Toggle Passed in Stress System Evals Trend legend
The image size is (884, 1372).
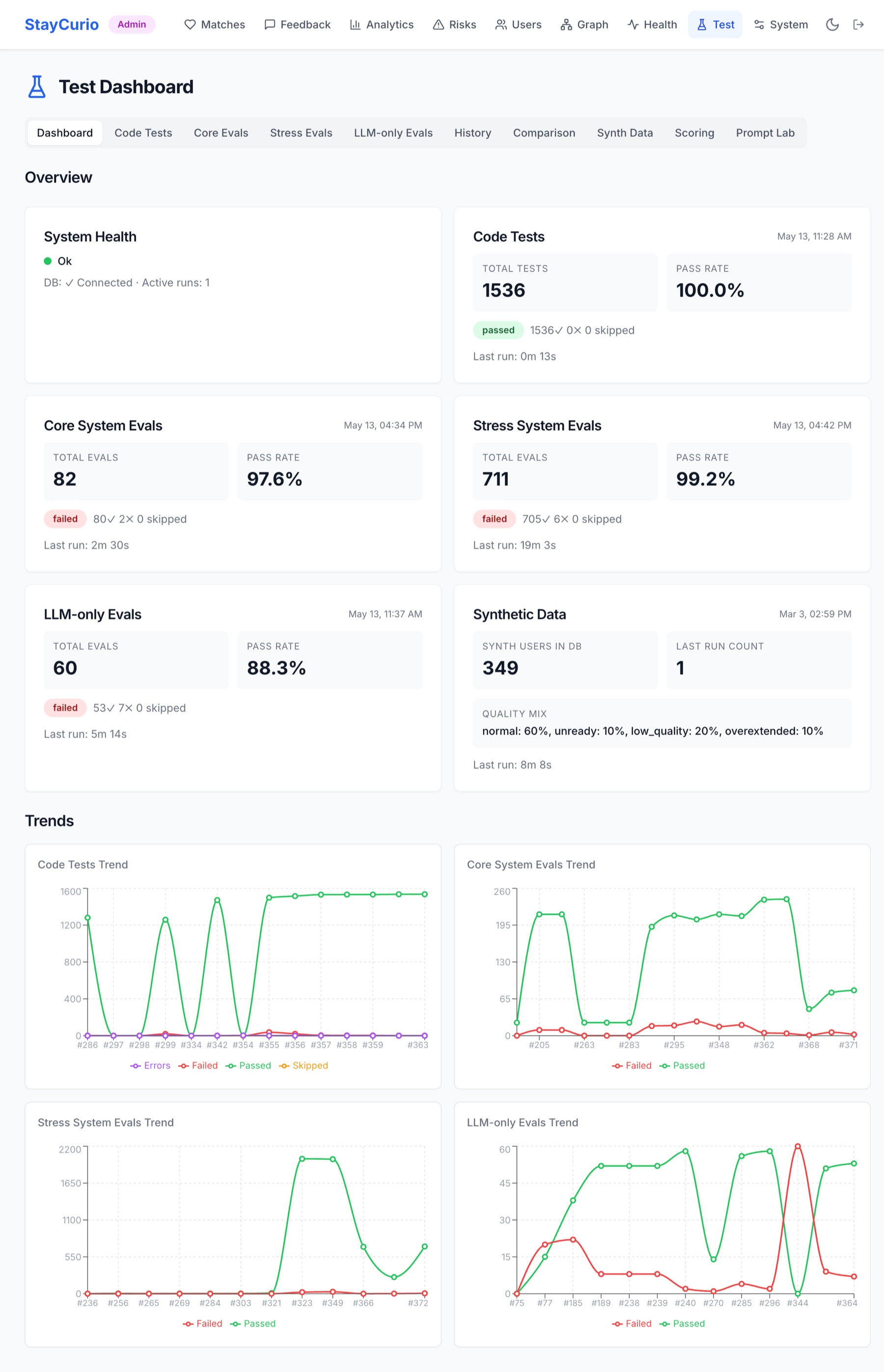(x=252, y=1323)
